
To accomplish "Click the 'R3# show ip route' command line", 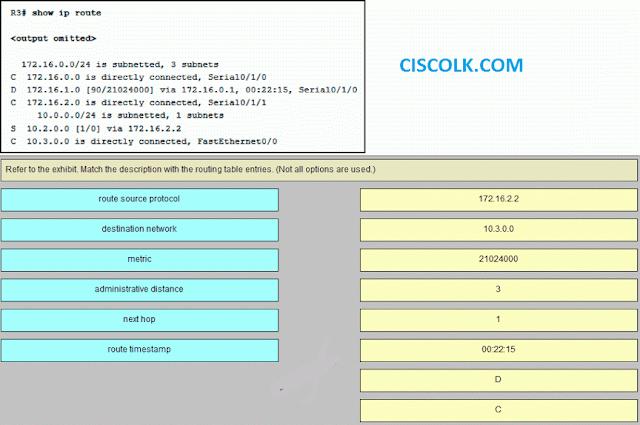I will (x=56, y=13).
